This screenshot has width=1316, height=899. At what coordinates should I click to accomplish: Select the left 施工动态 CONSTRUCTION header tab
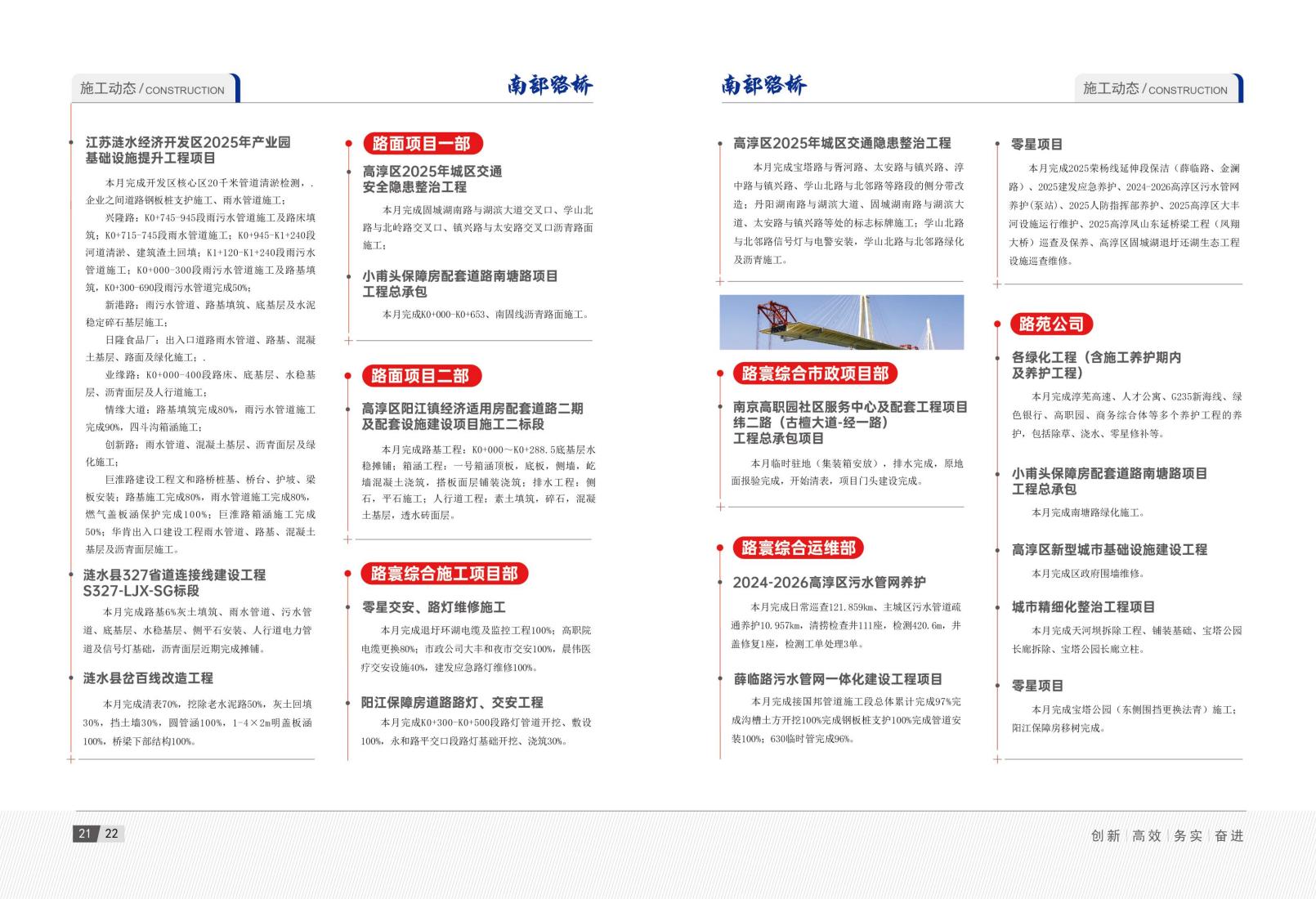click(x=155, y=88)
